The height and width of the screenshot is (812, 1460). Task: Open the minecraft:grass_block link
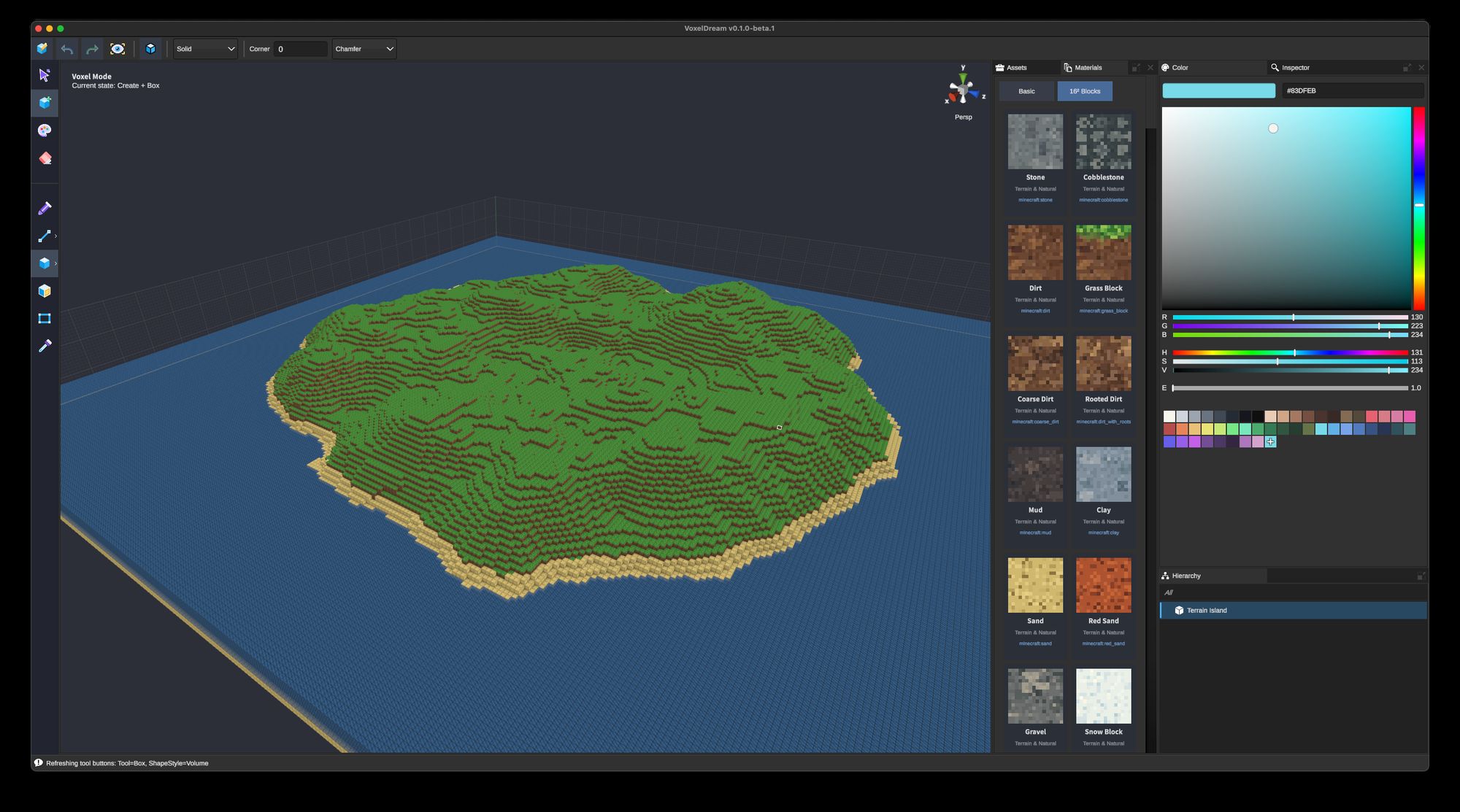point(1104,311)
